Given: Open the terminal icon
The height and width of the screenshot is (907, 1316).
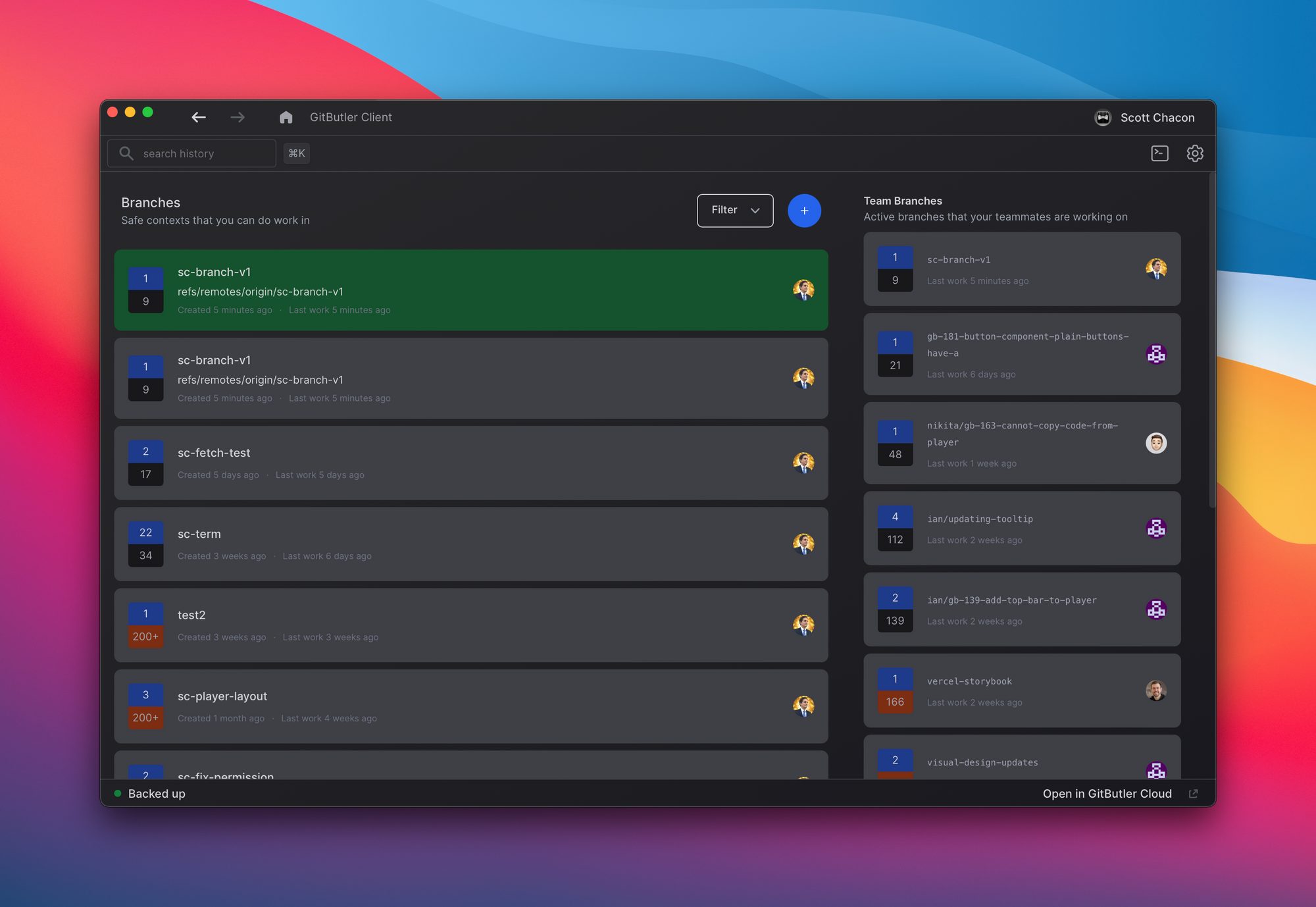Looking at the screenshot, I should (1159, 153).
